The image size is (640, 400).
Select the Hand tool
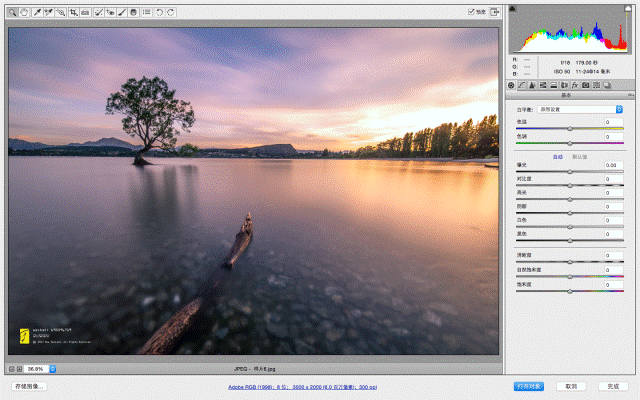coord(23,12)
